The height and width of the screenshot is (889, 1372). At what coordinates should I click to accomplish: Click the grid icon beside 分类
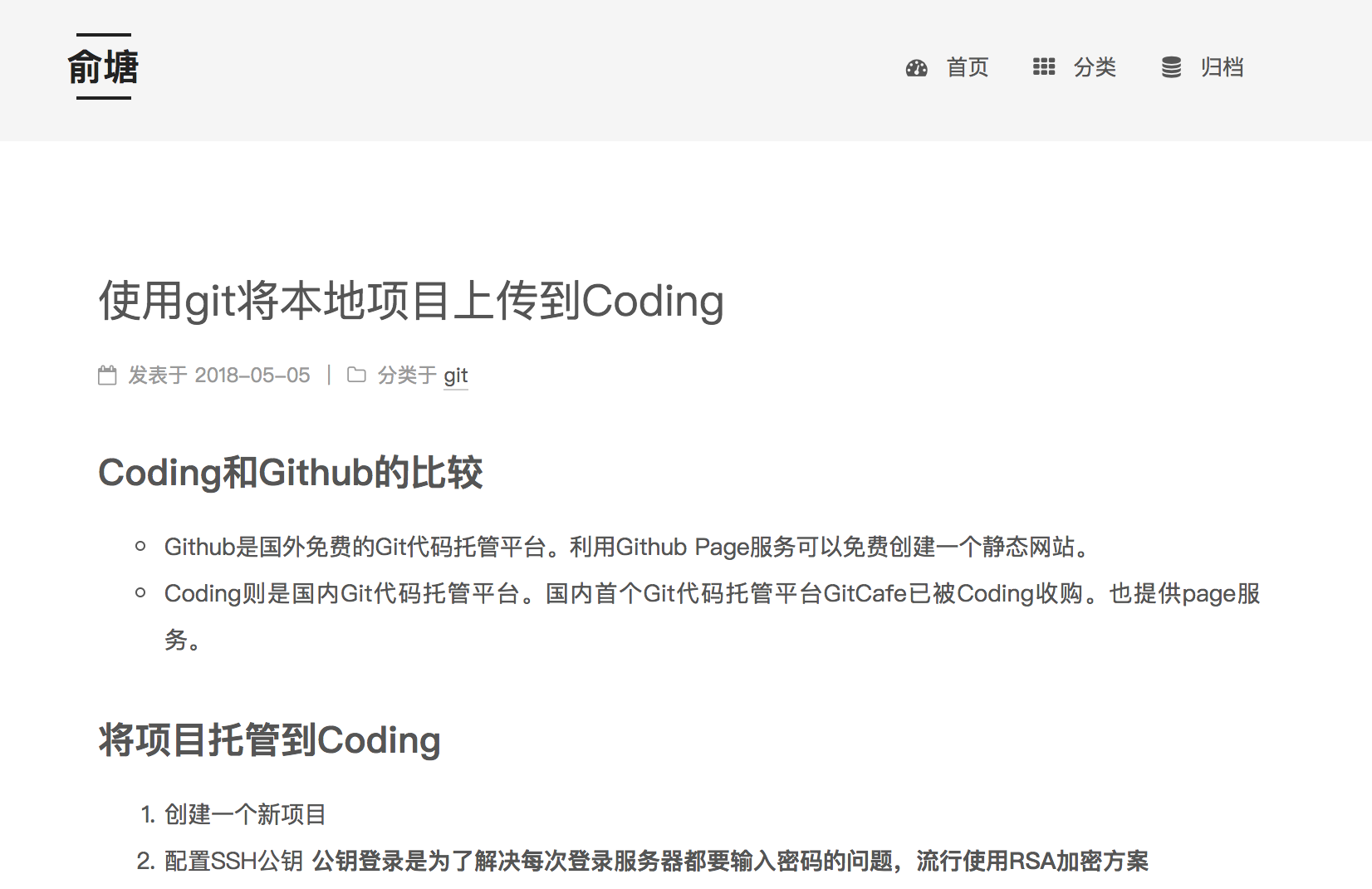coord(1043,67)
